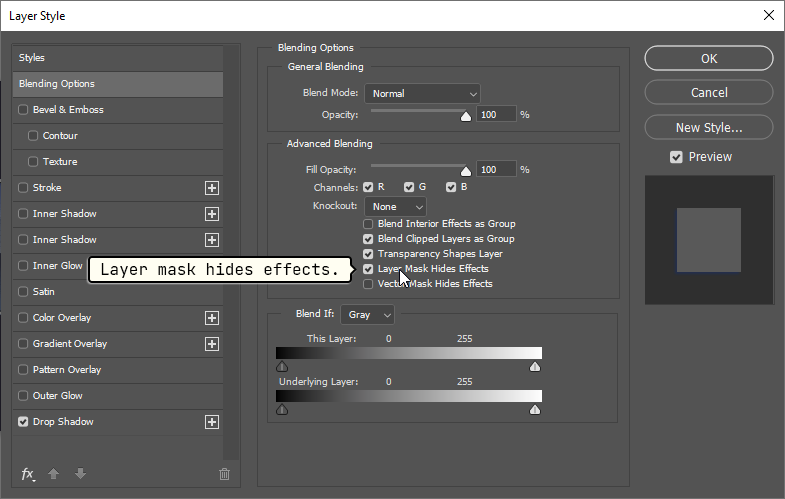The width and height of the screenshot is (785, 499).
Task: Toggle Blend Interior Effects as Group
Action: pos(369,224)
